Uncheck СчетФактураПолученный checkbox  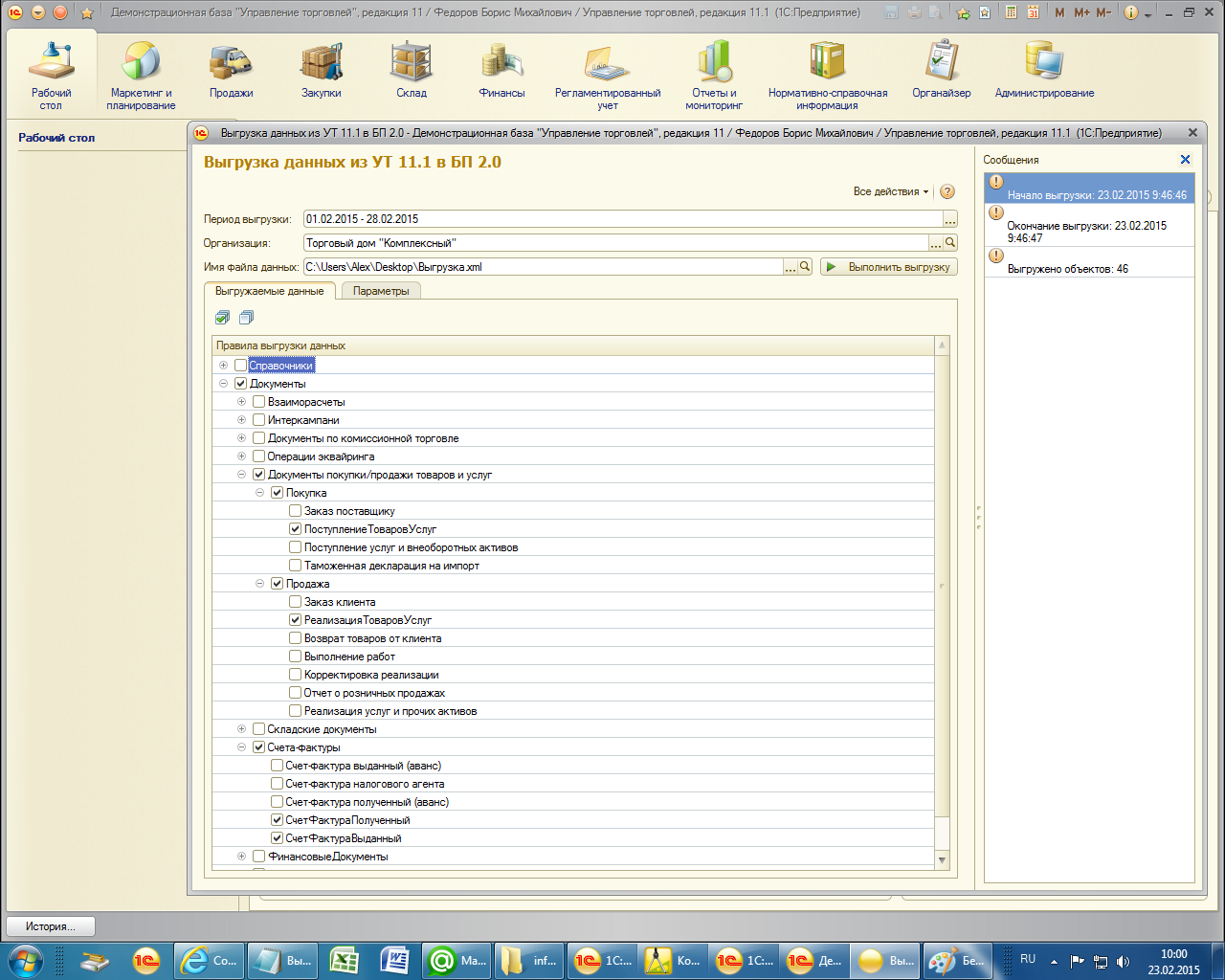click(x=278, y=820)
